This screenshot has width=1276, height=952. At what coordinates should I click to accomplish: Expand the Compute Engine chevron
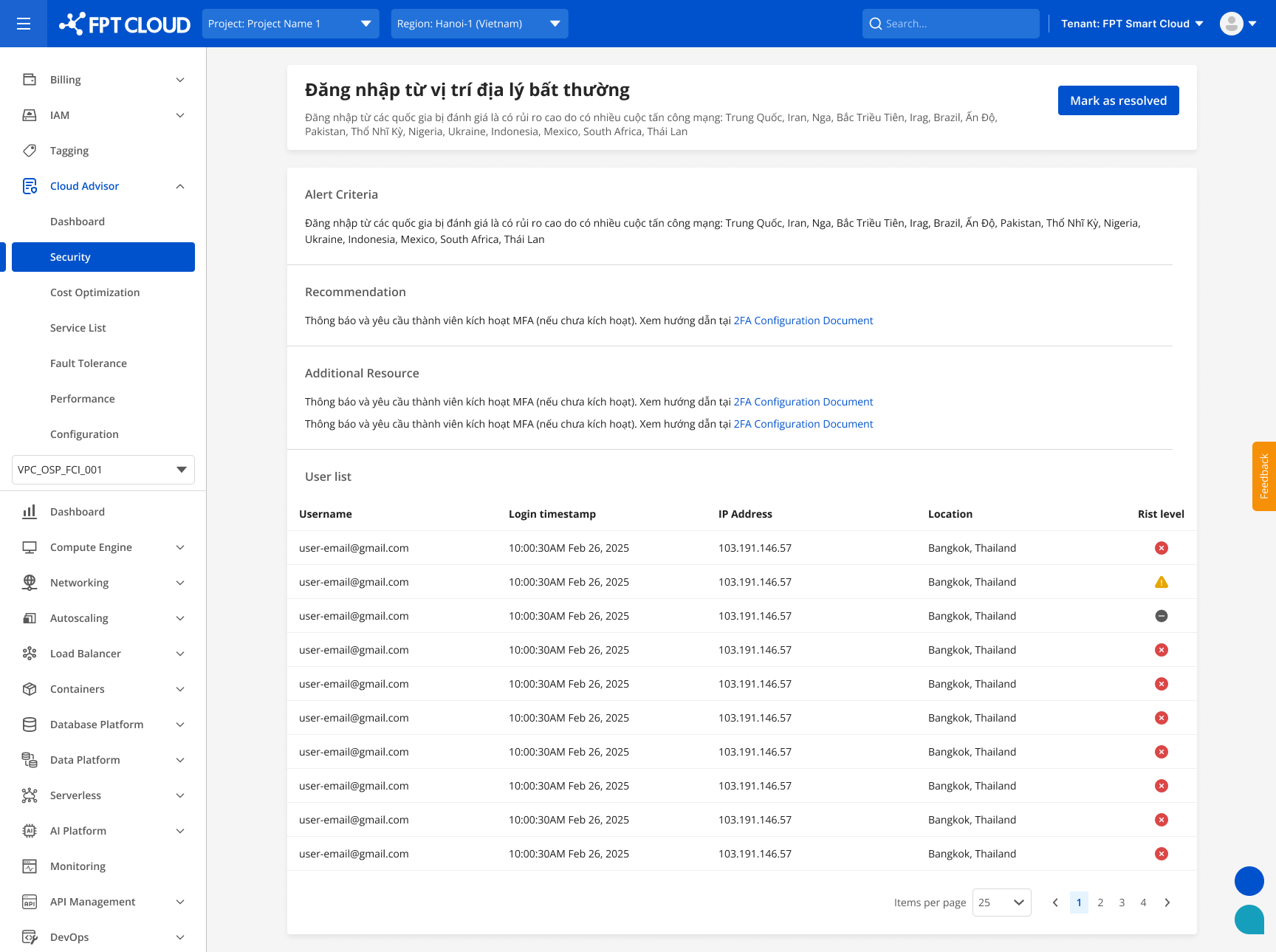[x=180, y=547]
